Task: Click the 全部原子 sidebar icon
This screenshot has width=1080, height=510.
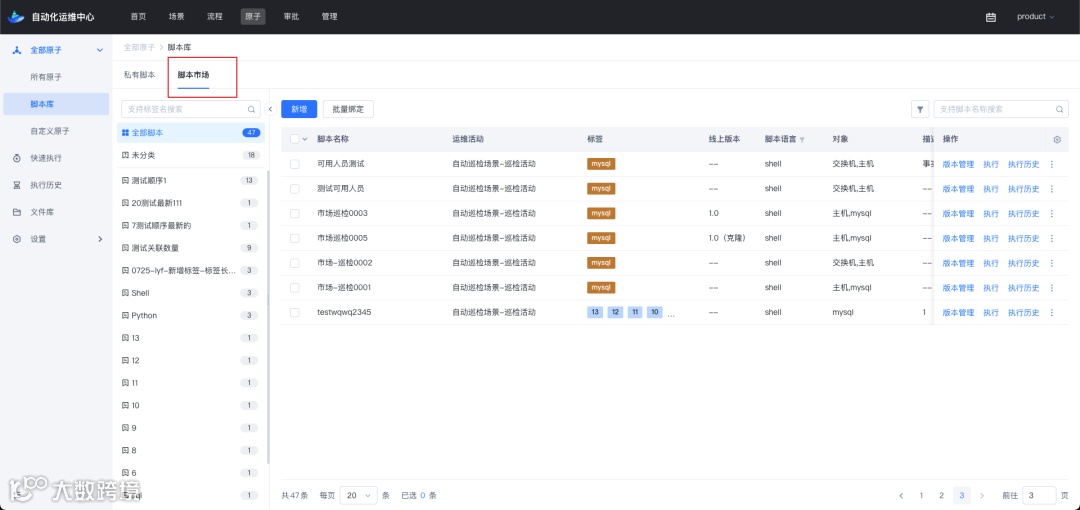Action: 17,50
